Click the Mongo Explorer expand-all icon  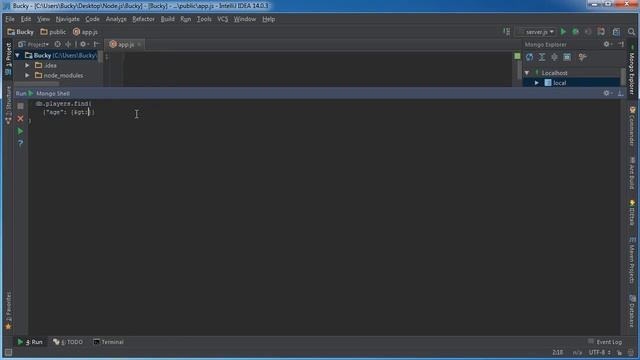pyautogui.click(x=542, y=57)
